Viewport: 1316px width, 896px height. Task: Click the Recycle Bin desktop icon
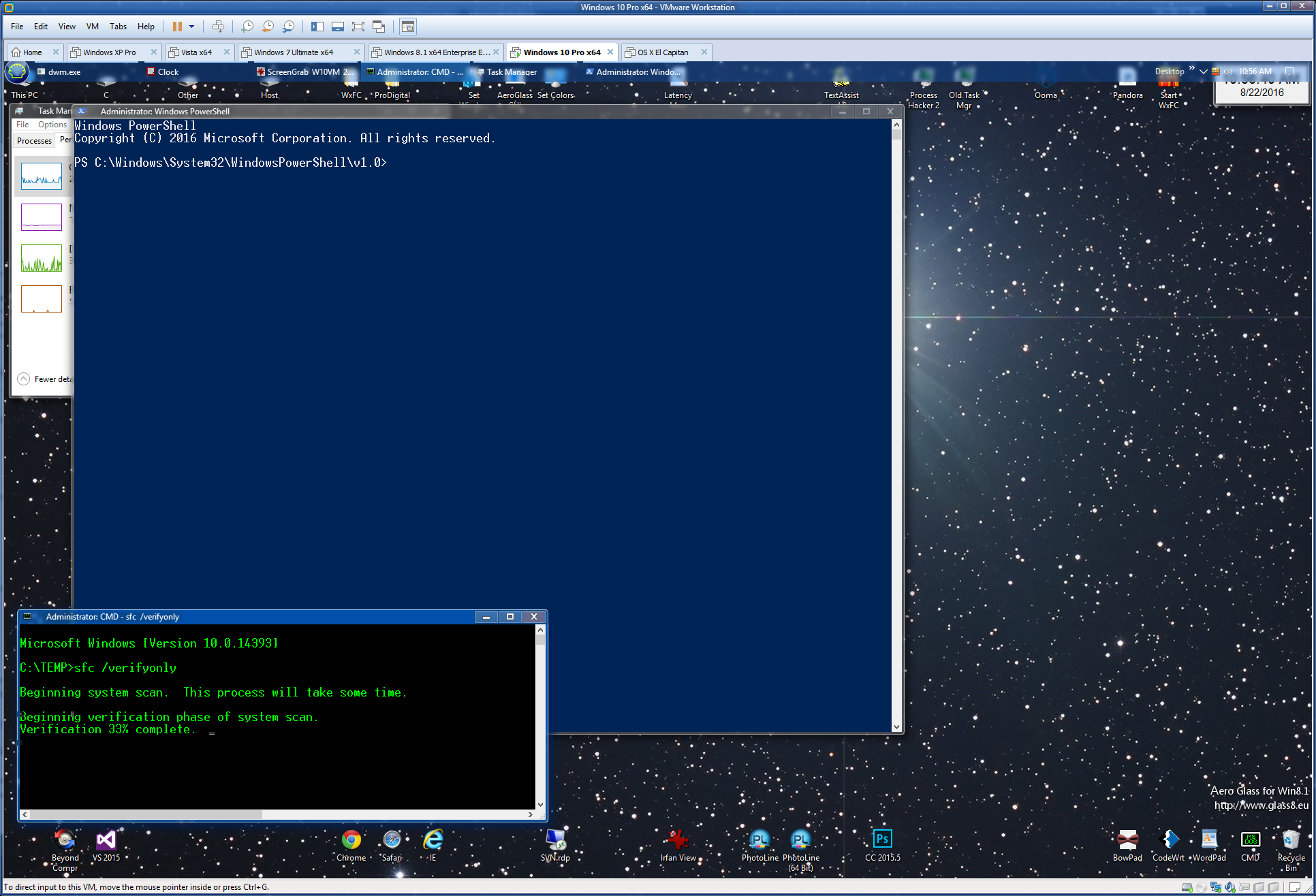1291,850
